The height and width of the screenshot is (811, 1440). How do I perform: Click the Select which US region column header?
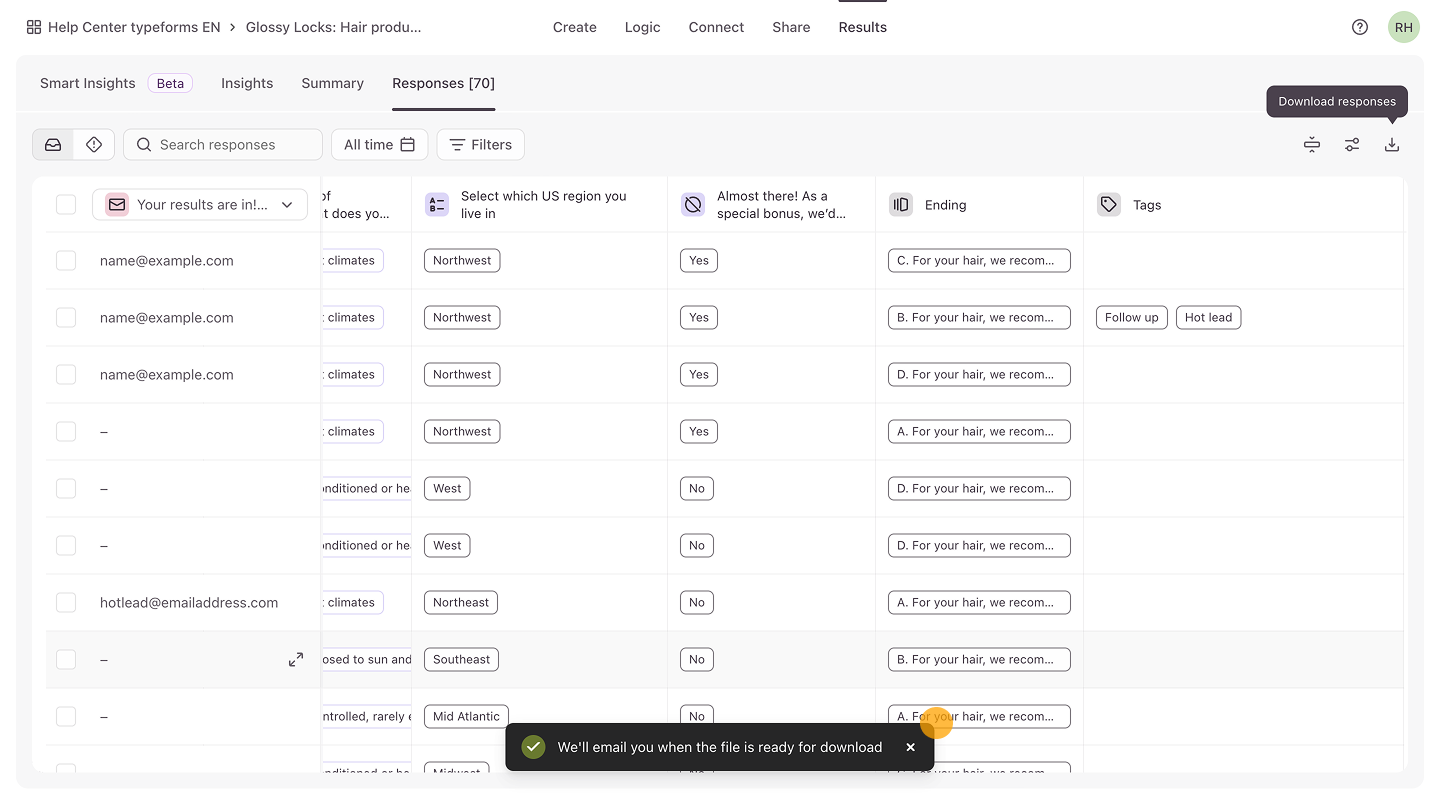coord(540,205)
